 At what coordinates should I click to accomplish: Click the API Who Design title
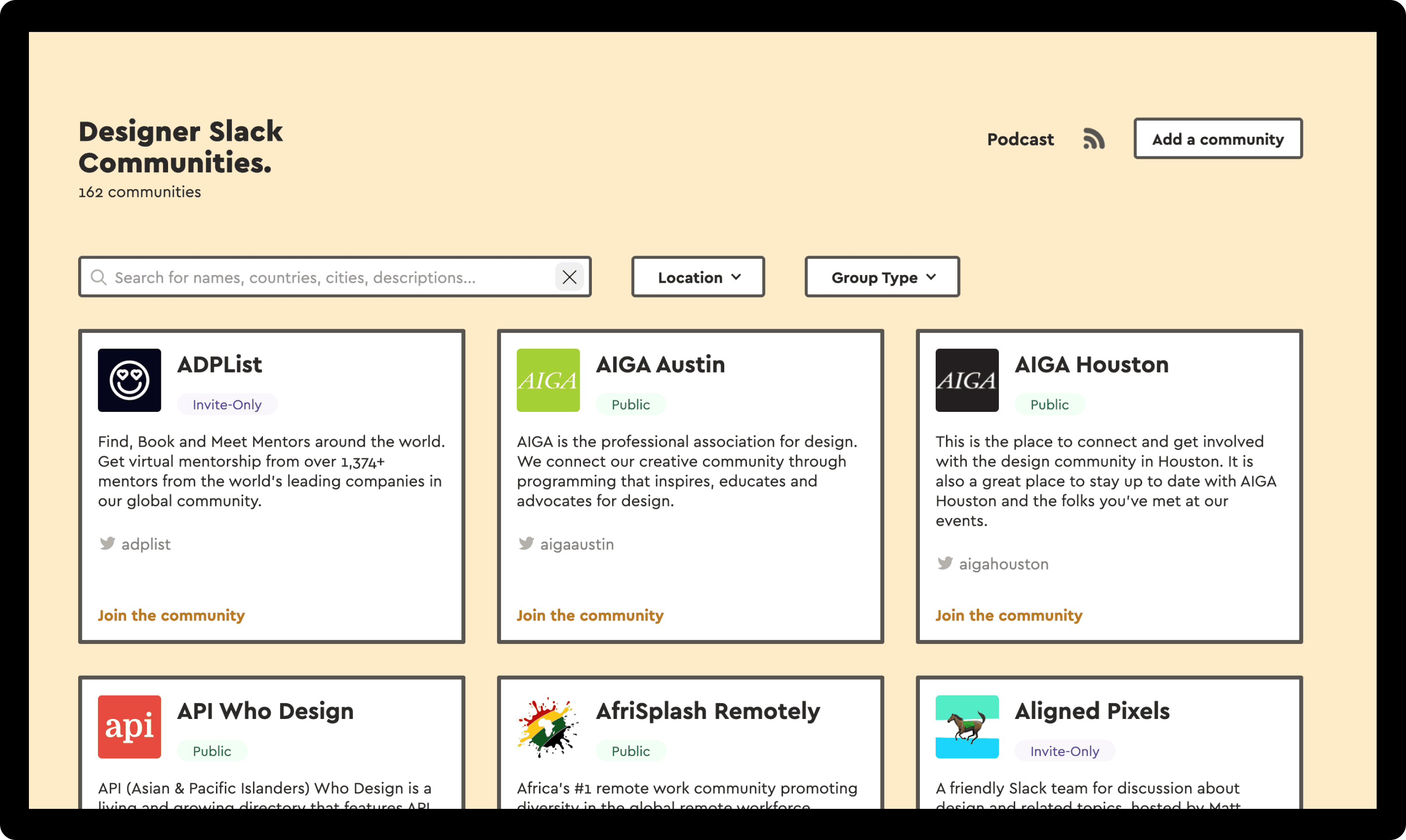266,711
